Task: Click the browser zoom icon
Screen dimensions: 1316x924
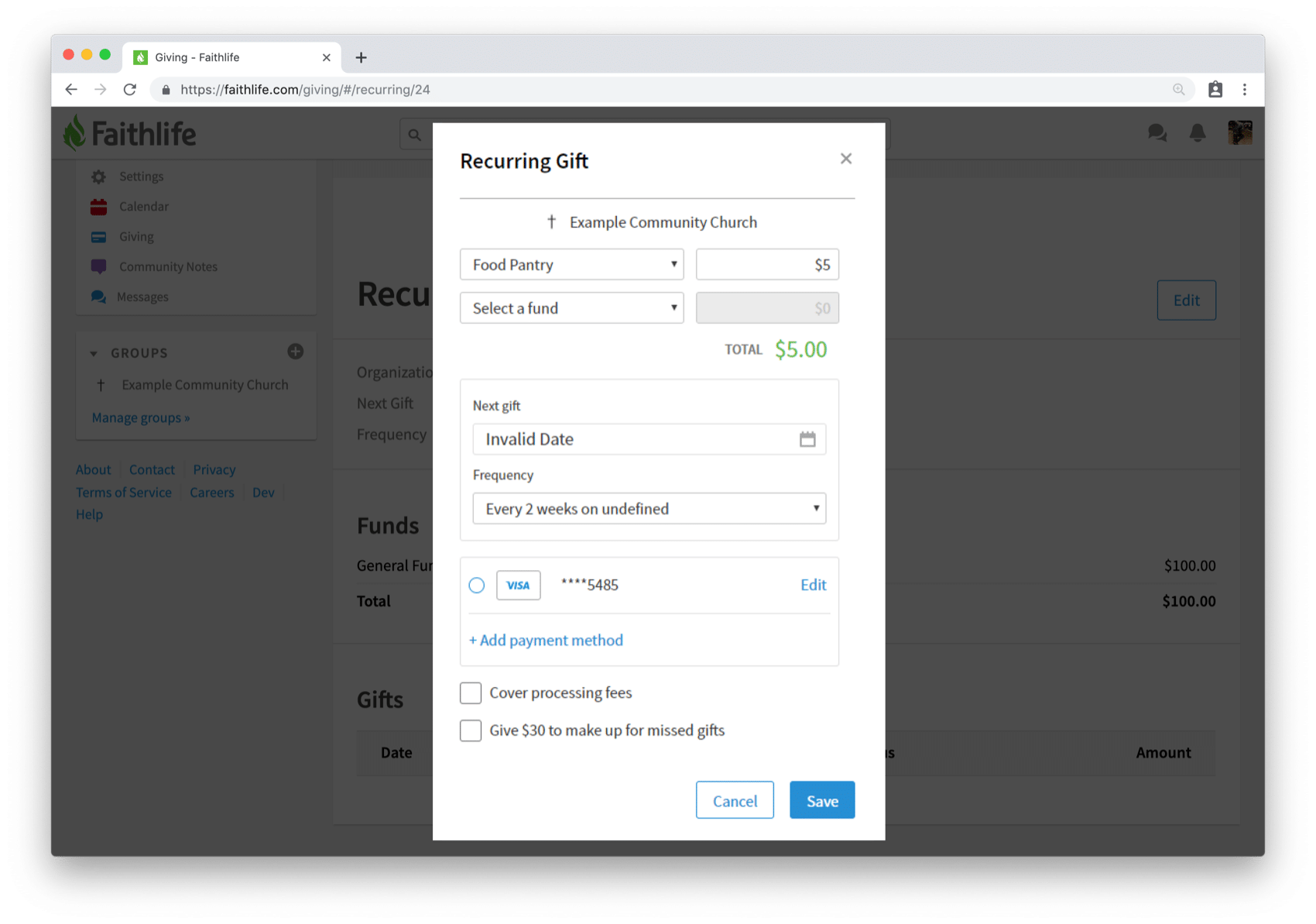Action: click(1178, 90)
